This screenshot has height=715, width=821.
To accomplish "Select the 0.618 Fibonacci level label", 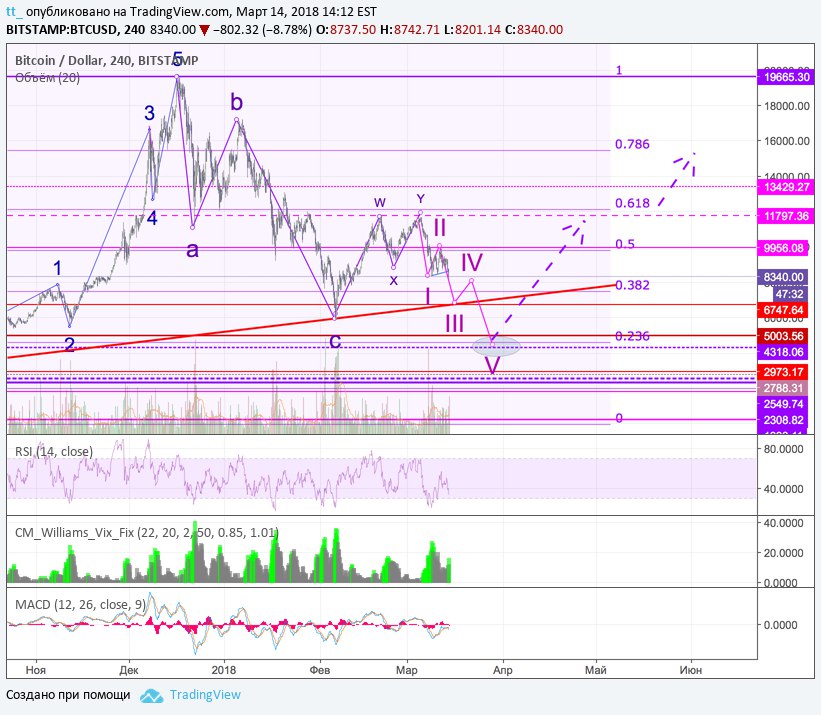I will [x=632, y=203].
